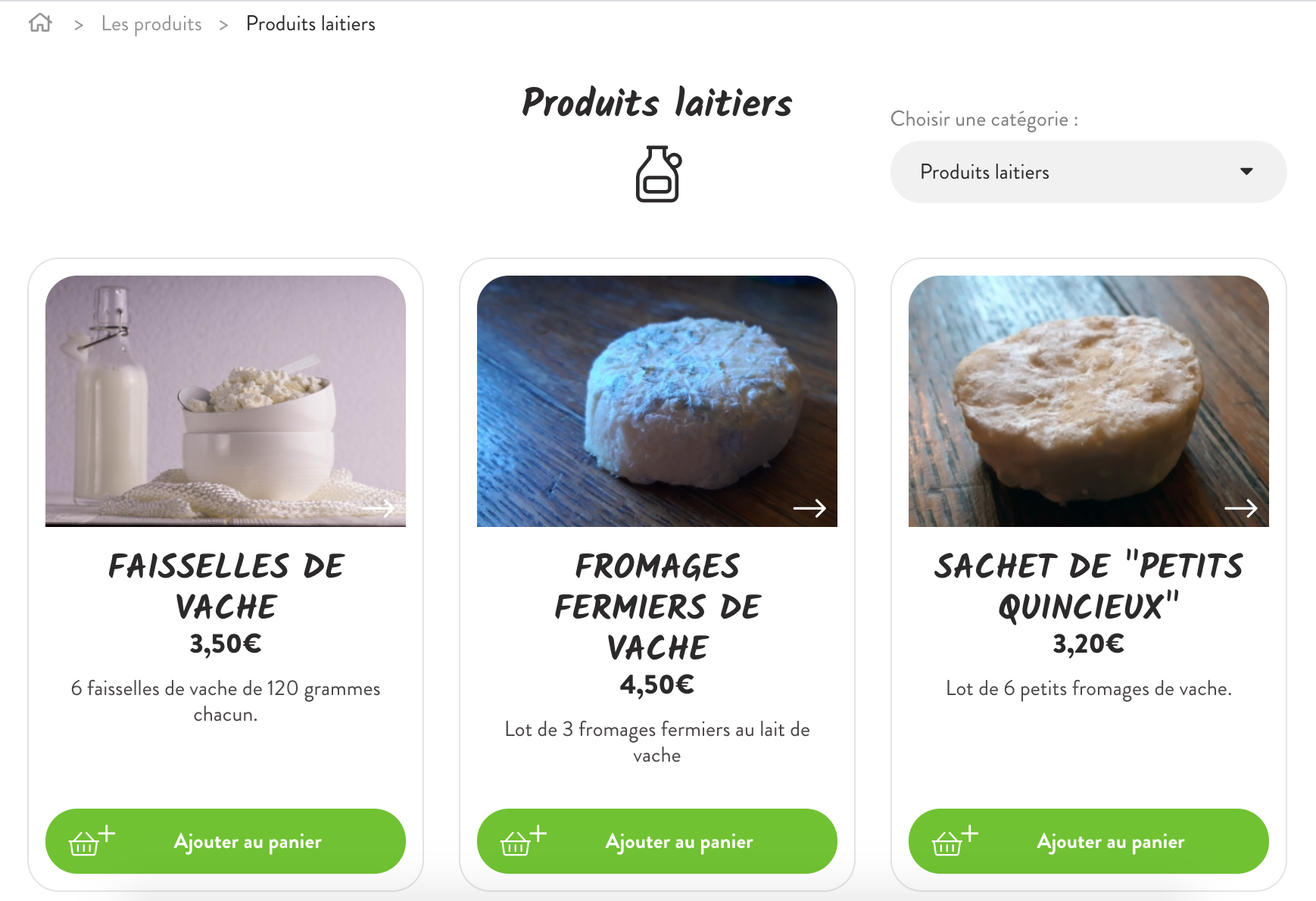Viewport: 1316px width, 901px height.
Task: Open the Sachet de Petits Quincieux title
Action: [1089, 586]
